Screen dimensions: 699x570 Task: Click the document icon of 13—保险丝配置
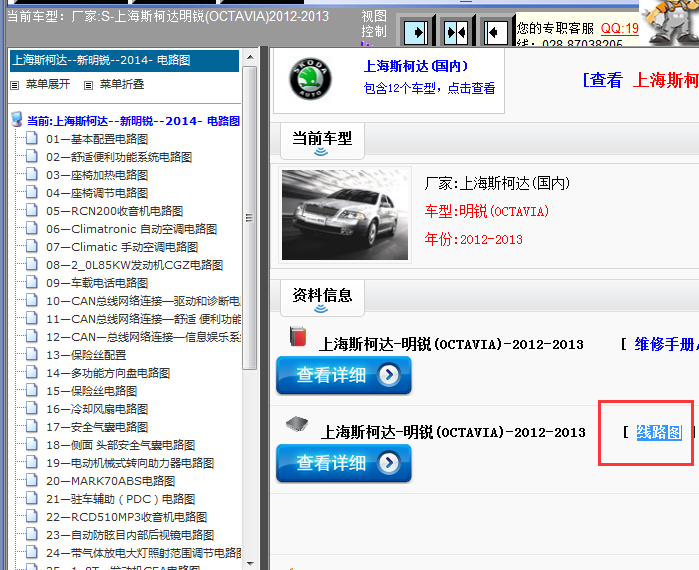click(x=32, y=354)
